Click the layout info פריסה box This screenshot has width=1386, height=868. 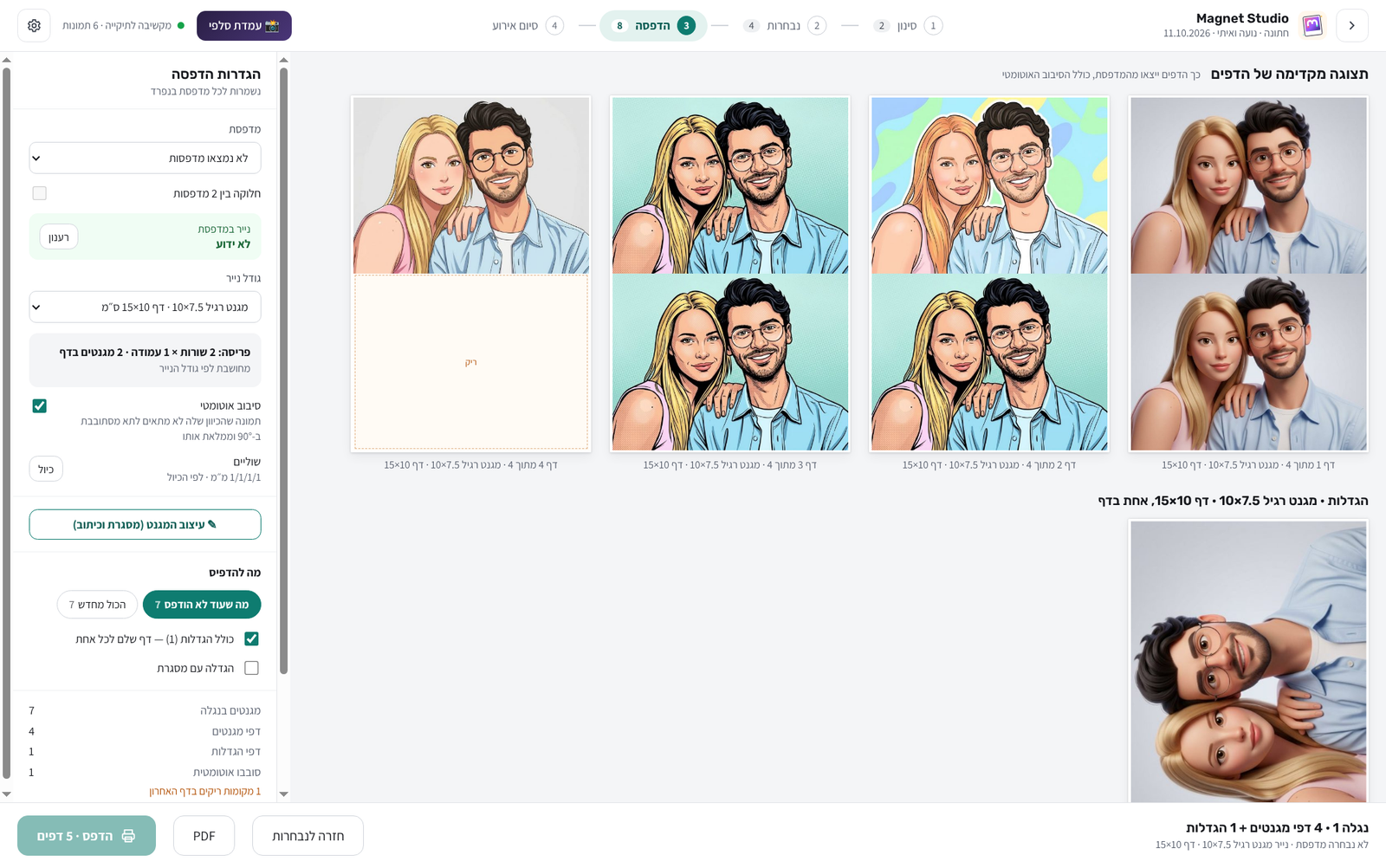point(145,360)
